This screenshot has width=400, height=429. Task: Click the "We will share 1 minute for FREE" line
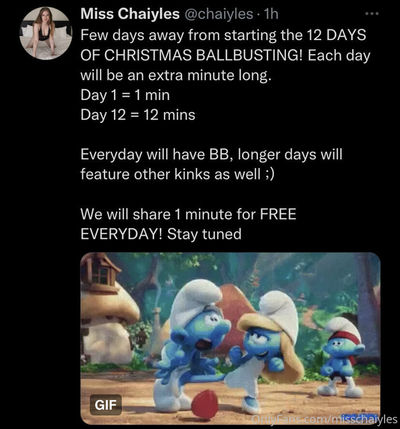(x=188, y=214)
